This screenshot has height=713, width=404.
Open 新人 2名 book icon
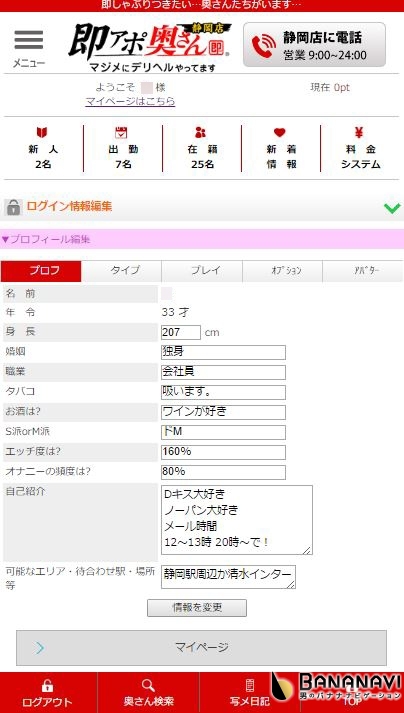(x=42, y=133)
